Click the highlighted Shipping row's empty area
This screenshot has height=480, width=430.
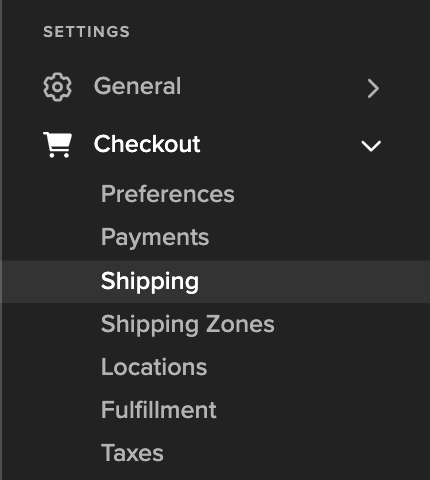(x=313, y=282)
